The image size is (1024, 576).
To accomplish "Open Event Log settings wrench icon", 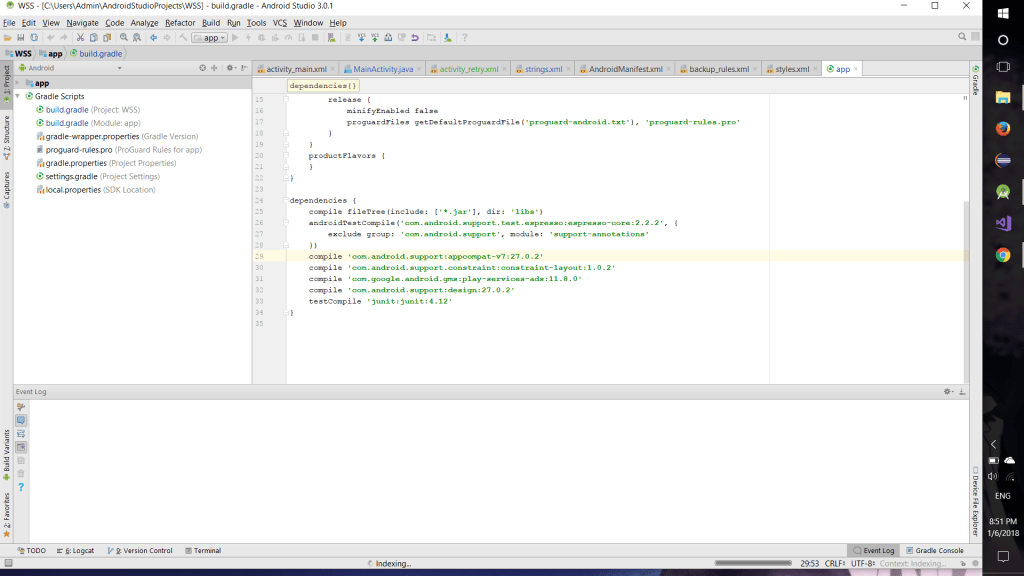I will (21, 408).
